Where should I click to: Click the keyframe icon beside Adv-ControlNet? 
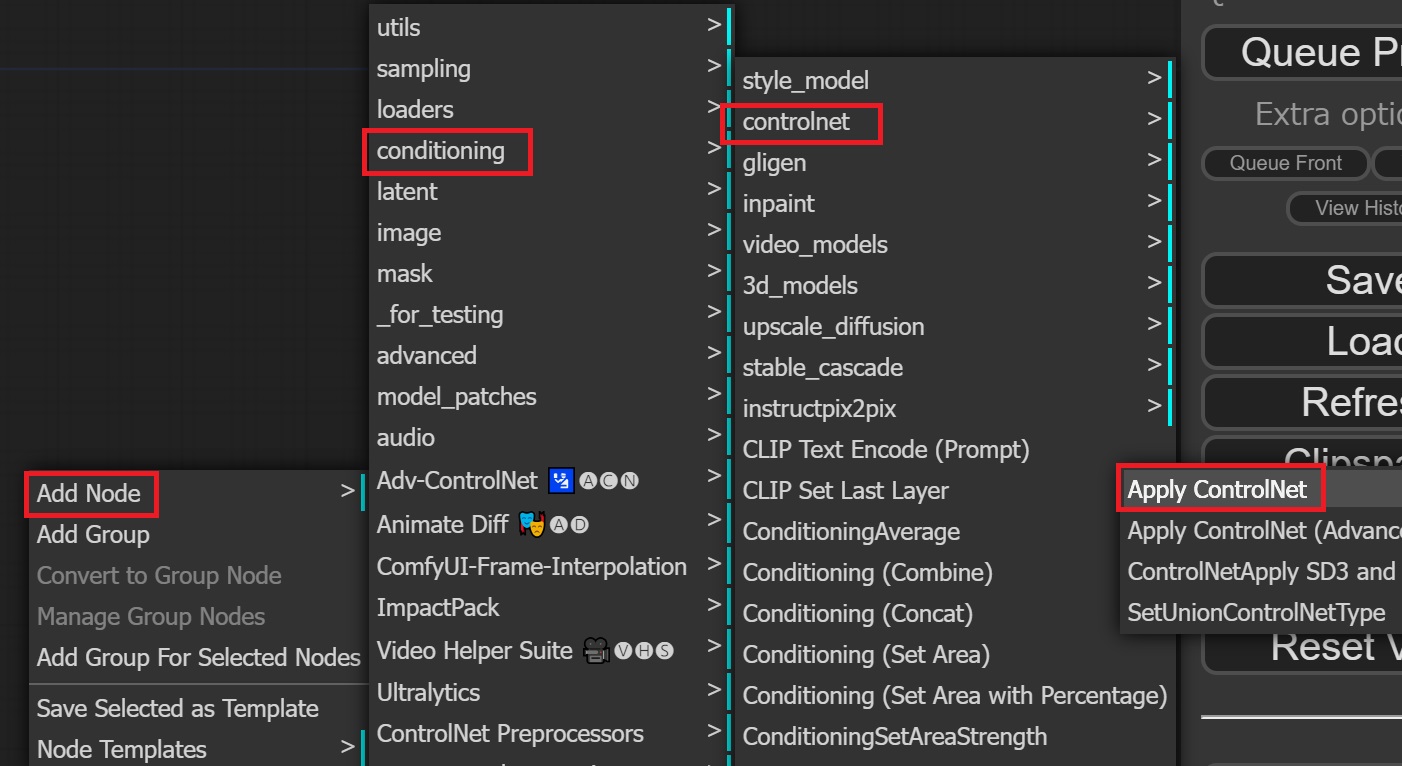tap(562, 481)
